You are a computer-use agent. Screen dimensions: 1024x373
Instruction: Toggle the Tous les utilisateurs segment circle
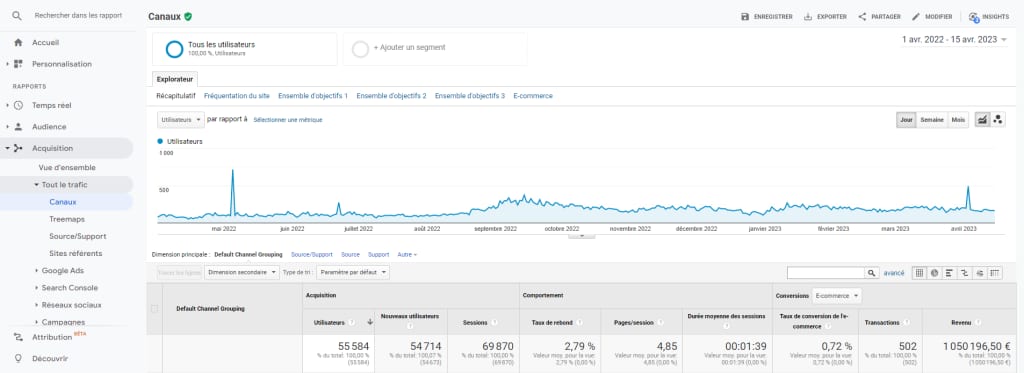[174, 49]
